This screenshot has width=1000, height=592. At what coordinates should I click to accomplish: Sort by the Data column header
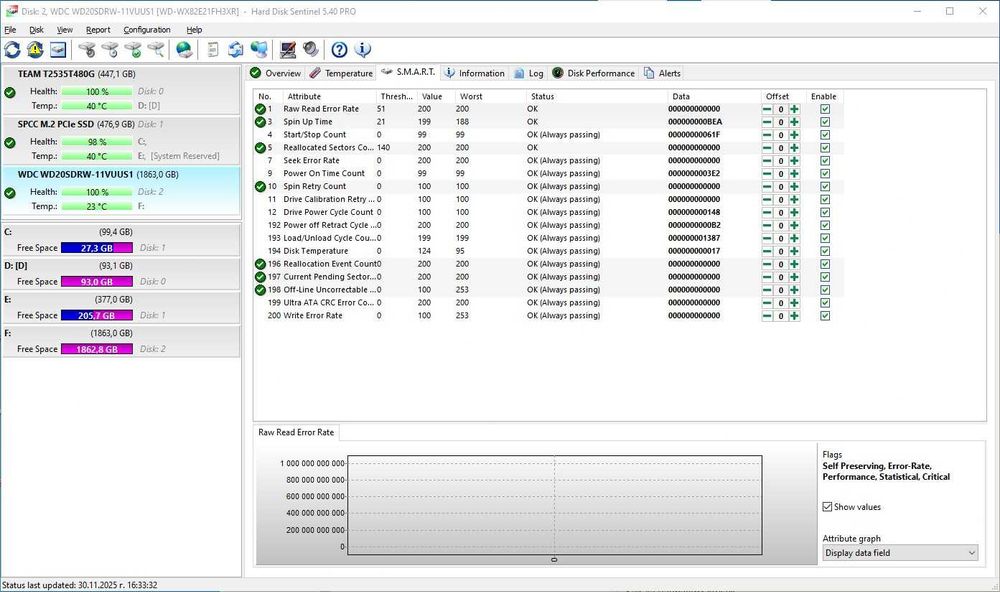click(714, 96)
